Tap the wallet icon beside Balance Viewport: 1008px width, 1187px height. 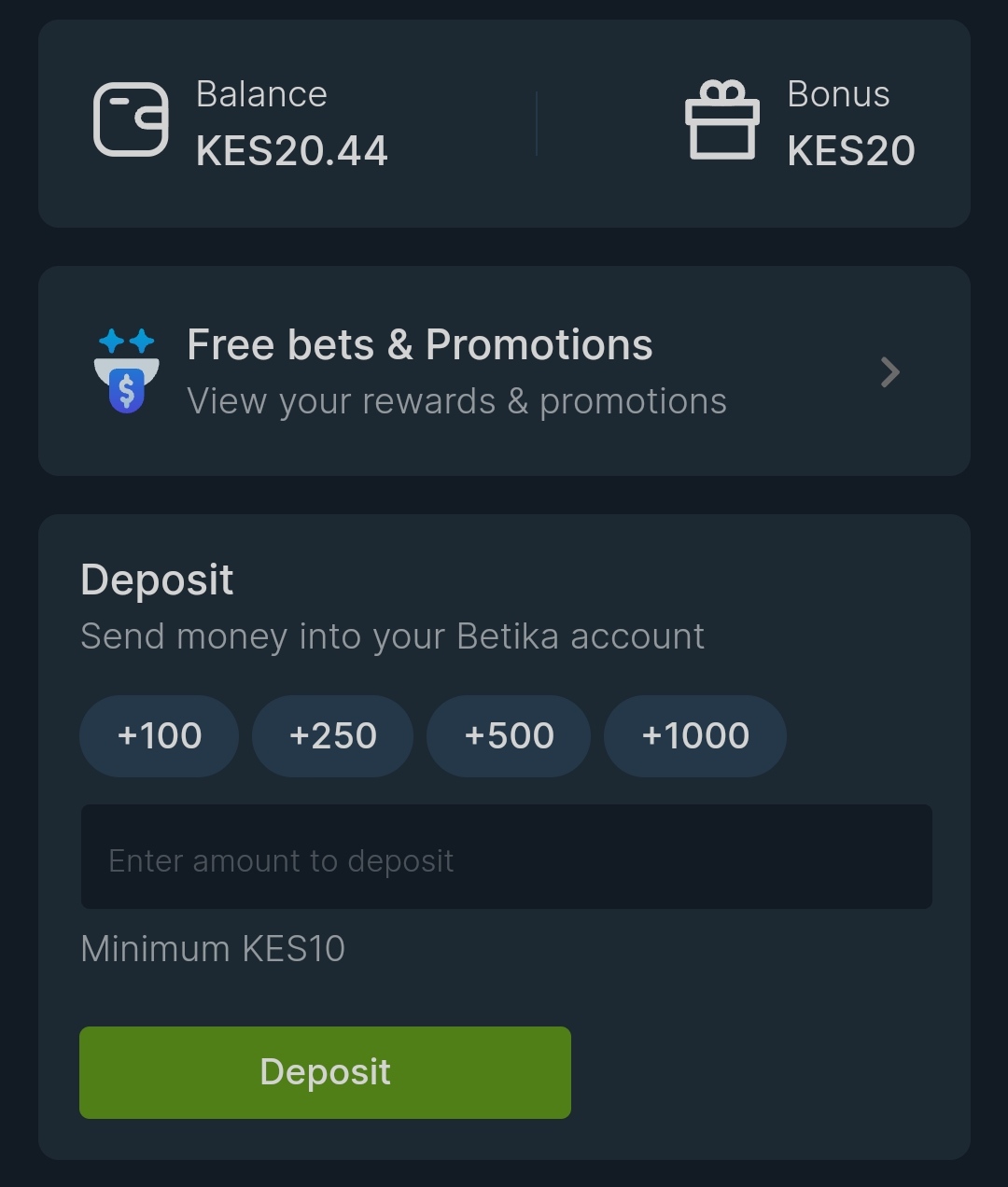point(131,119)
